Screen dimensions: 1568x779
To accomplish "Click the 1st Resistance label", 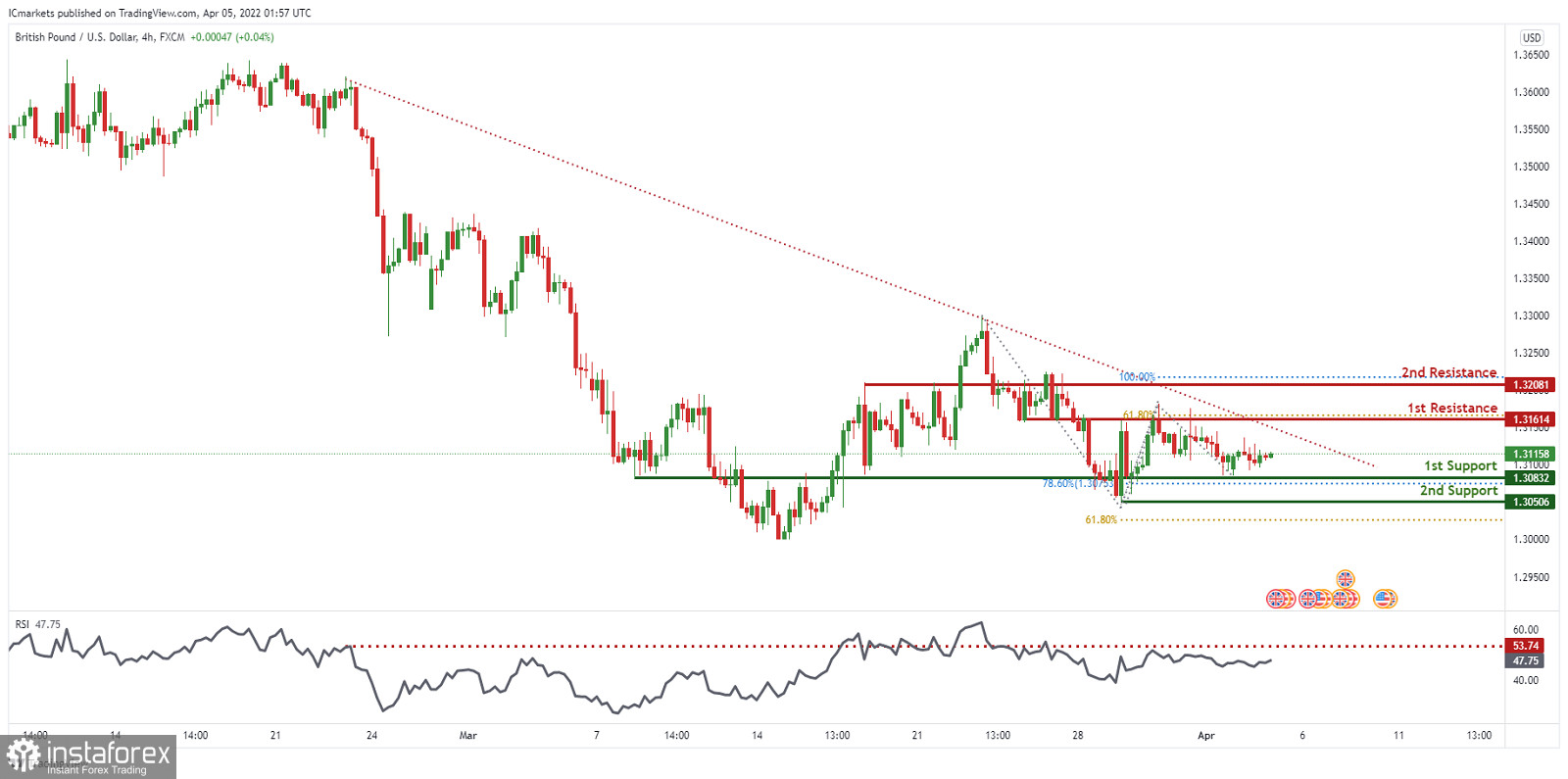I will pos(1452,408).
